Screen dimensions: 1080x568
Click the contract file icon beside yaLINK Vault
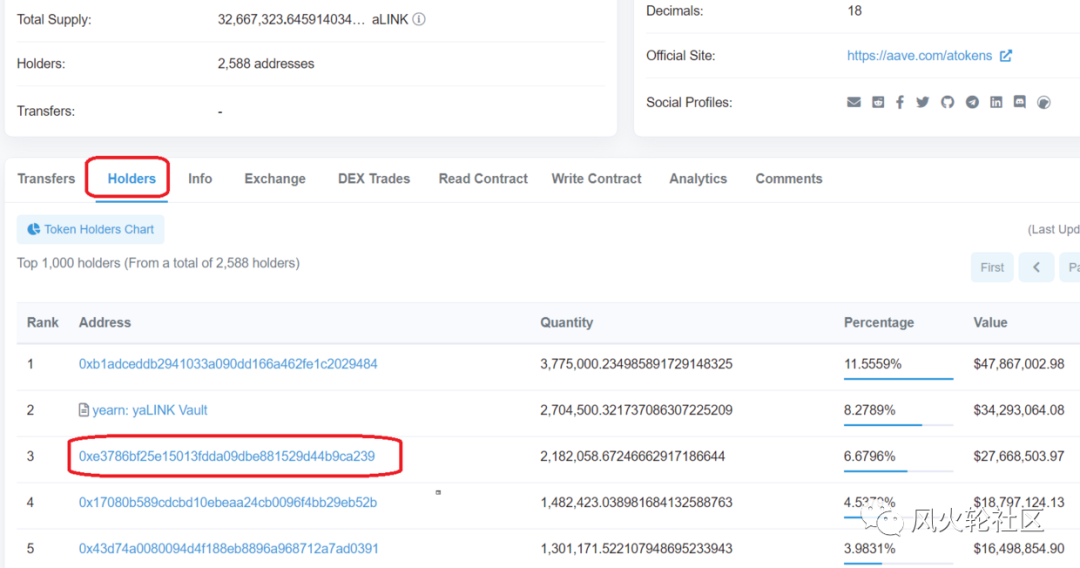(83, 410)
